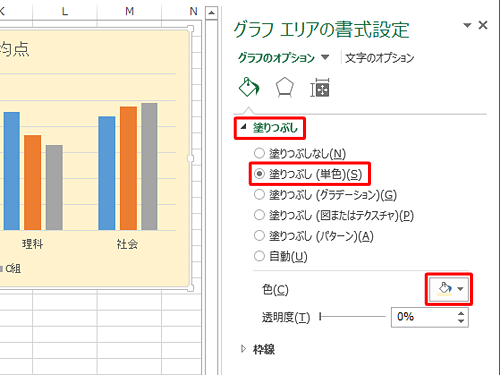The height and width of the screenshot is (375, 500).
Task: Select 塗りつぶし (図またはテクスチャ)(P) option
Action: click(x=334, y=215)
